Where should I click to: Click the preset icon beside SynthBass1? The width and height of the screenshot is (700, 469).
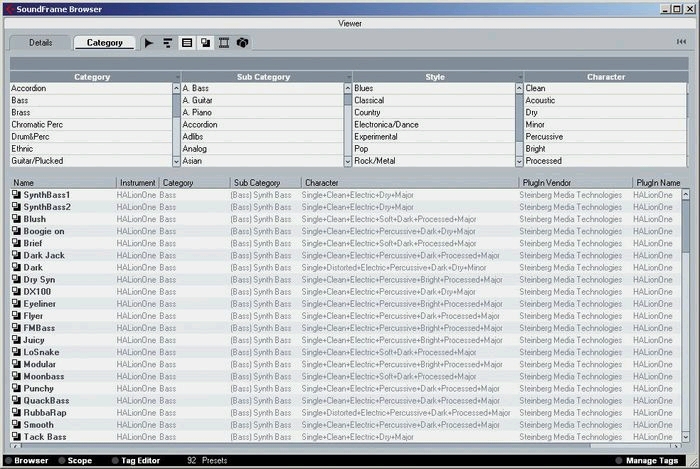click(x=17, y=195)
